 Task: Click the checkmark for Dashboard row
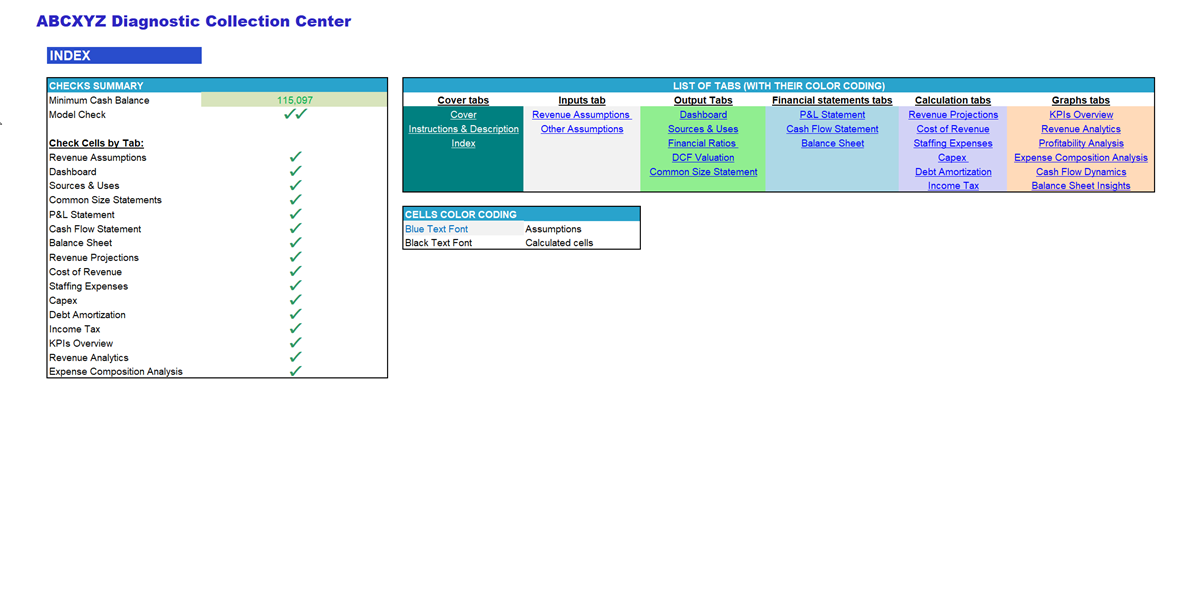(x=295, y=172)
